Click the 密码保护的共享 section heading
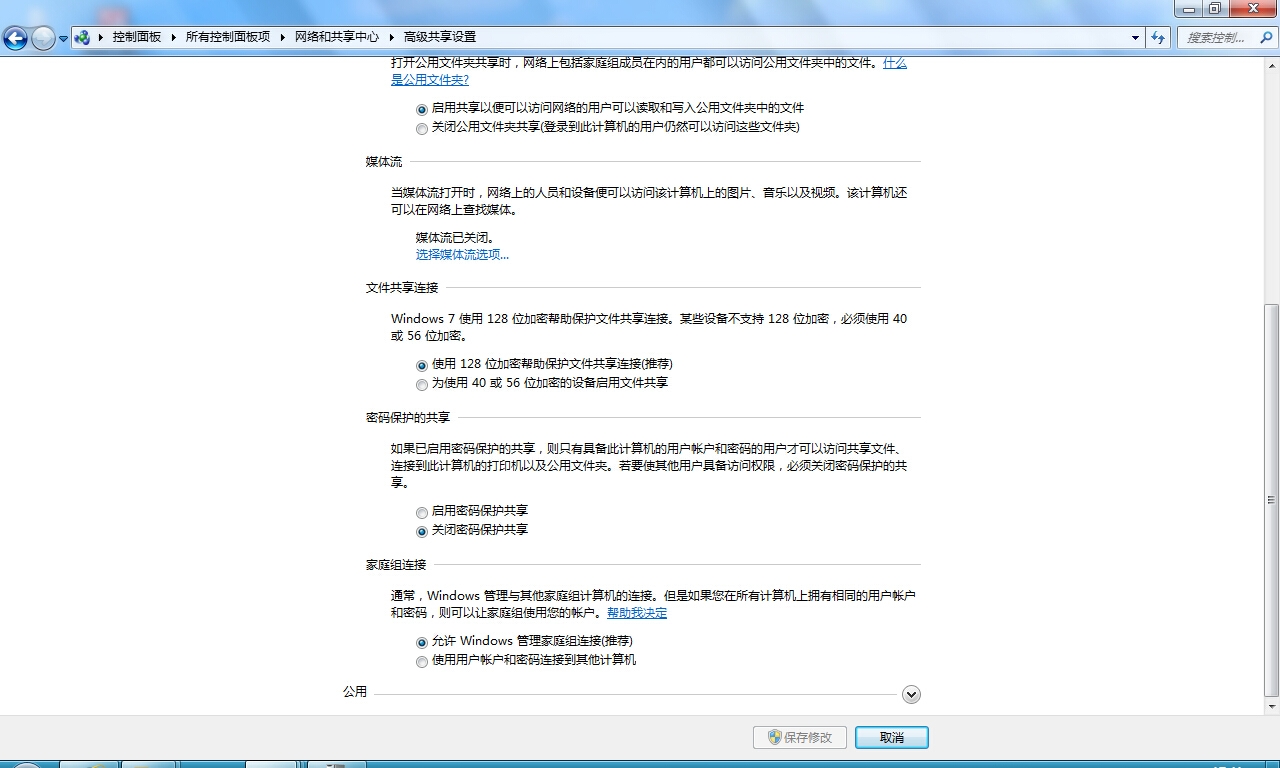This screenshot has height=768, width=1280. [408, 417]
